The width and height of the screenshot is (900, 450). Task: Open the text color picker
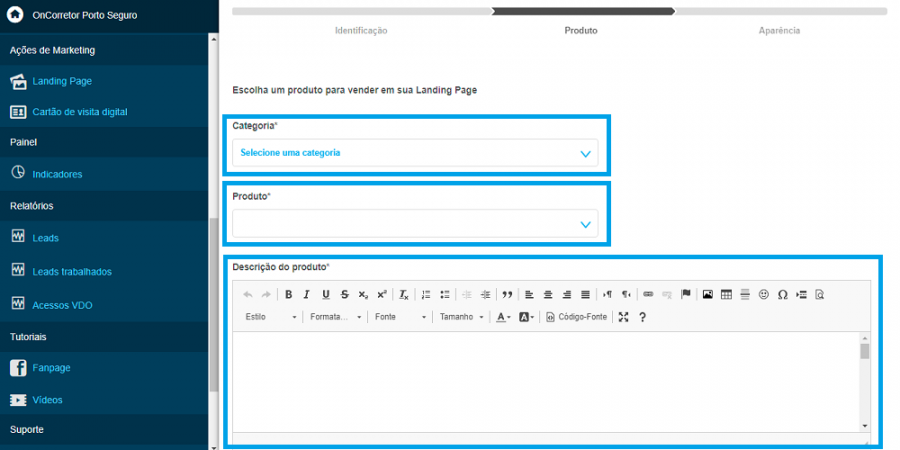tap(503, 317)
